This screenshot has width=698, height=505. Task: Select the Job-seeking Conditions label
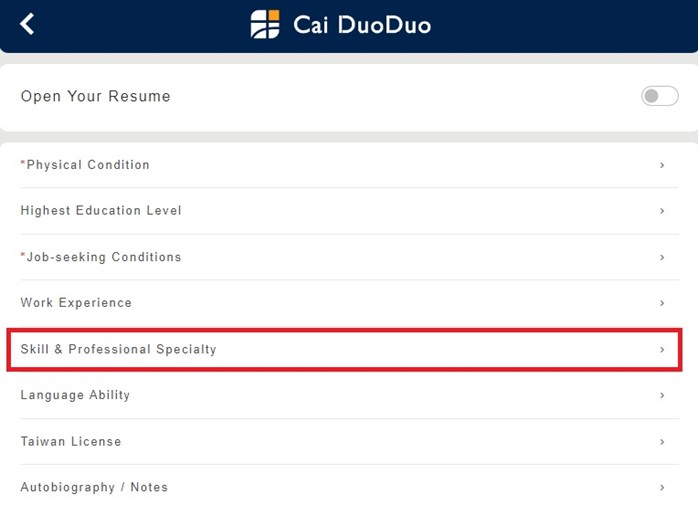tap(104, 257)
